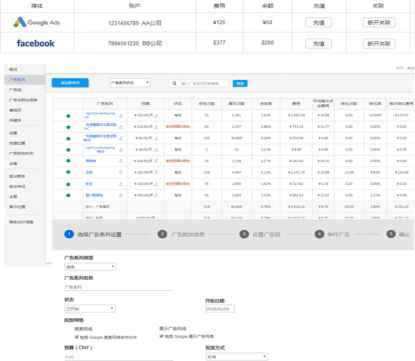Toggle green status dot of second campaign row
Image resolution: width=415 pixels, height=361 pixels.
pos(68,127)
